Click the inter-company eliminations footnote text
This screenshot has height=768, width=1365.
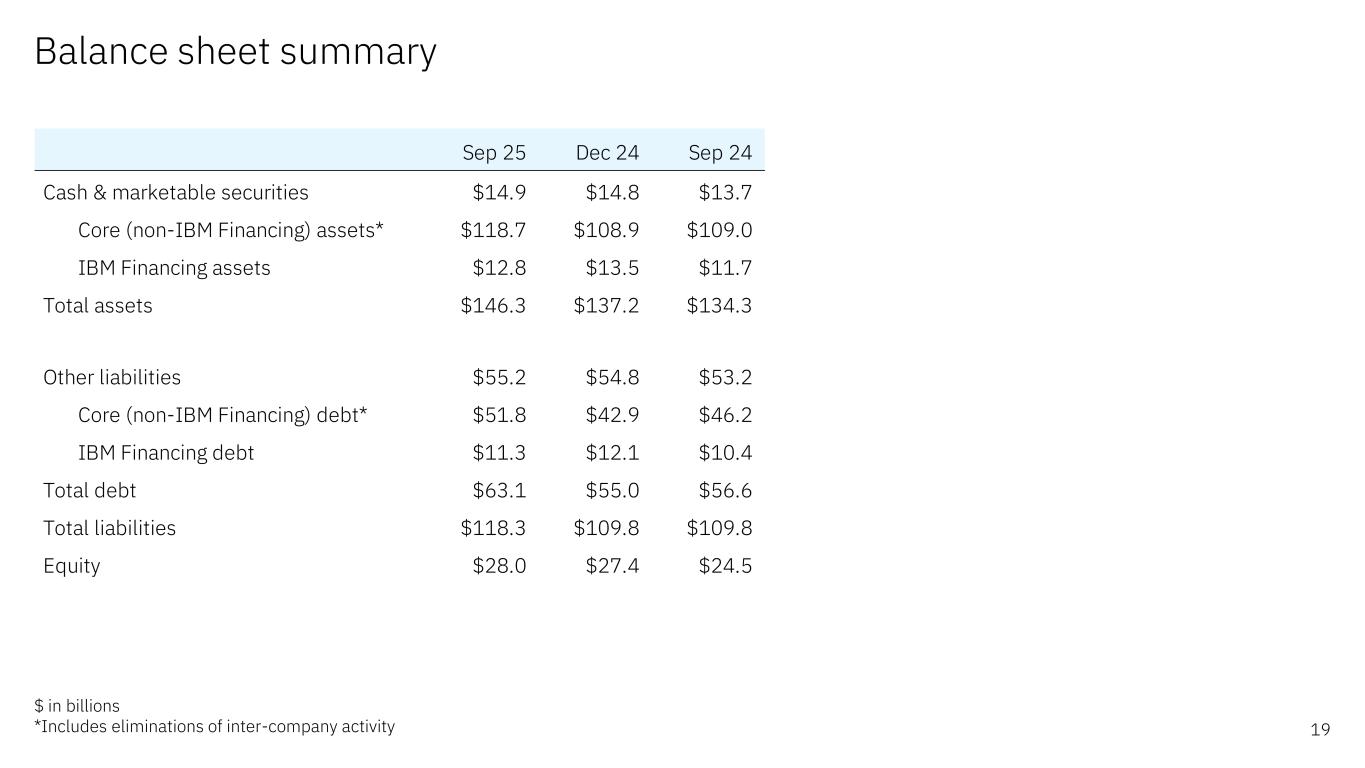pyautogui.click(x=215, y=727)
